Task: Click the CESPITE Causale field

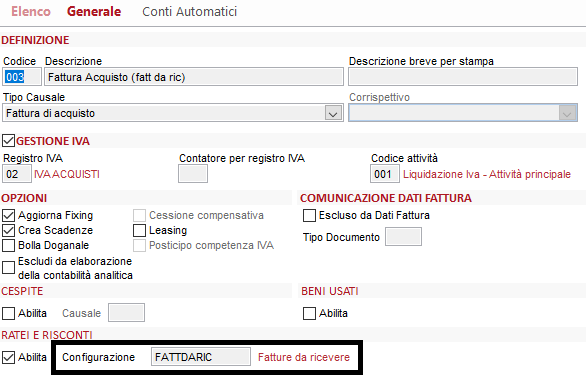Action: tap(126, 313)
